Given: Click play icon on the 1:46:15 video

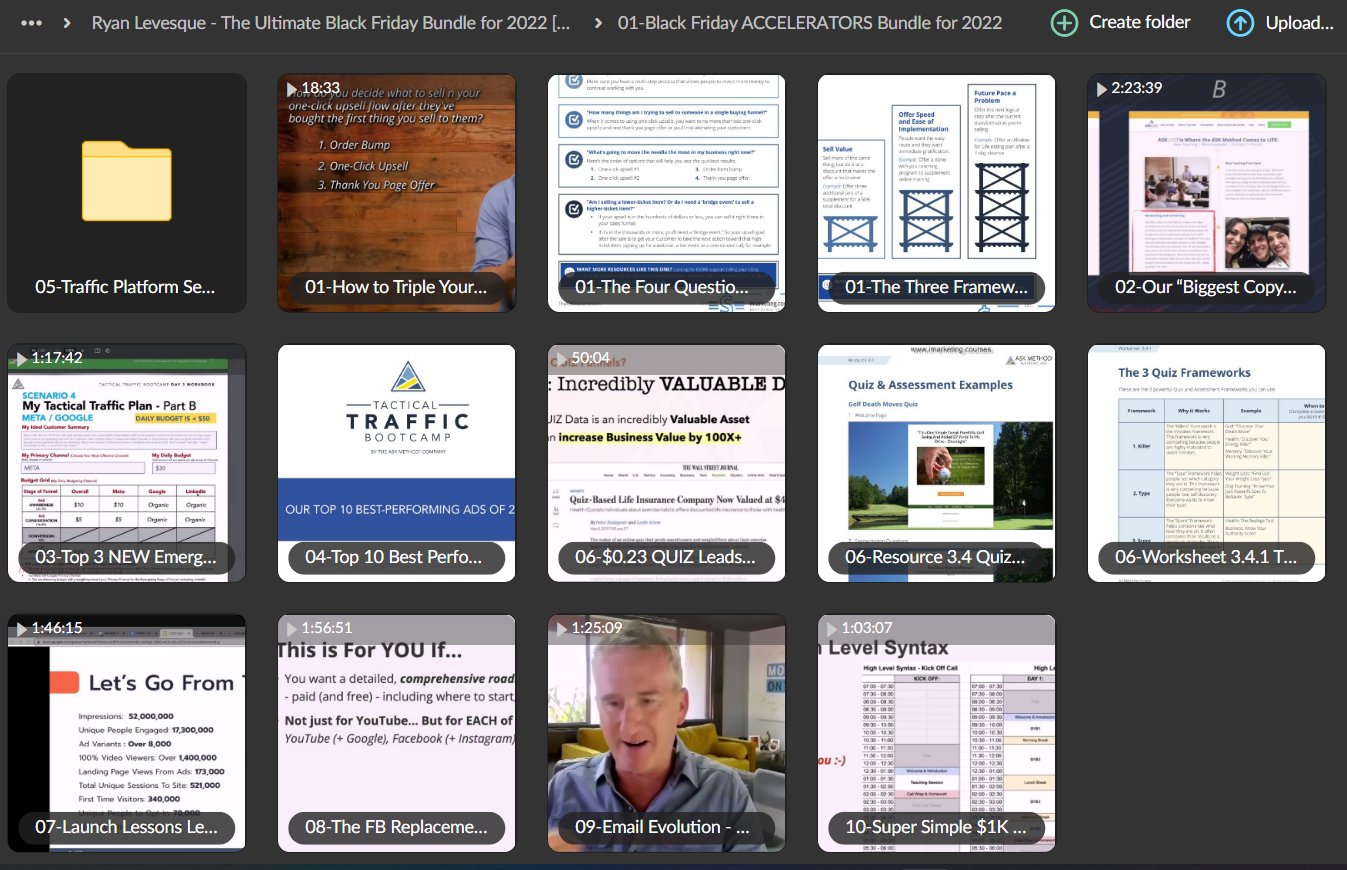Looking at the screenshot, I should click(22, 629).
